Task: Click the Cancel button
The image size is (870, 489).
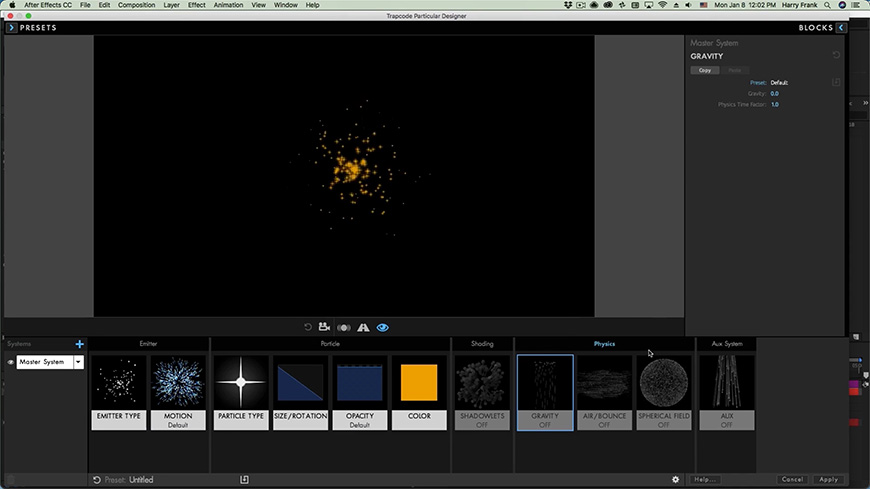Action: [x=792, y=480]
